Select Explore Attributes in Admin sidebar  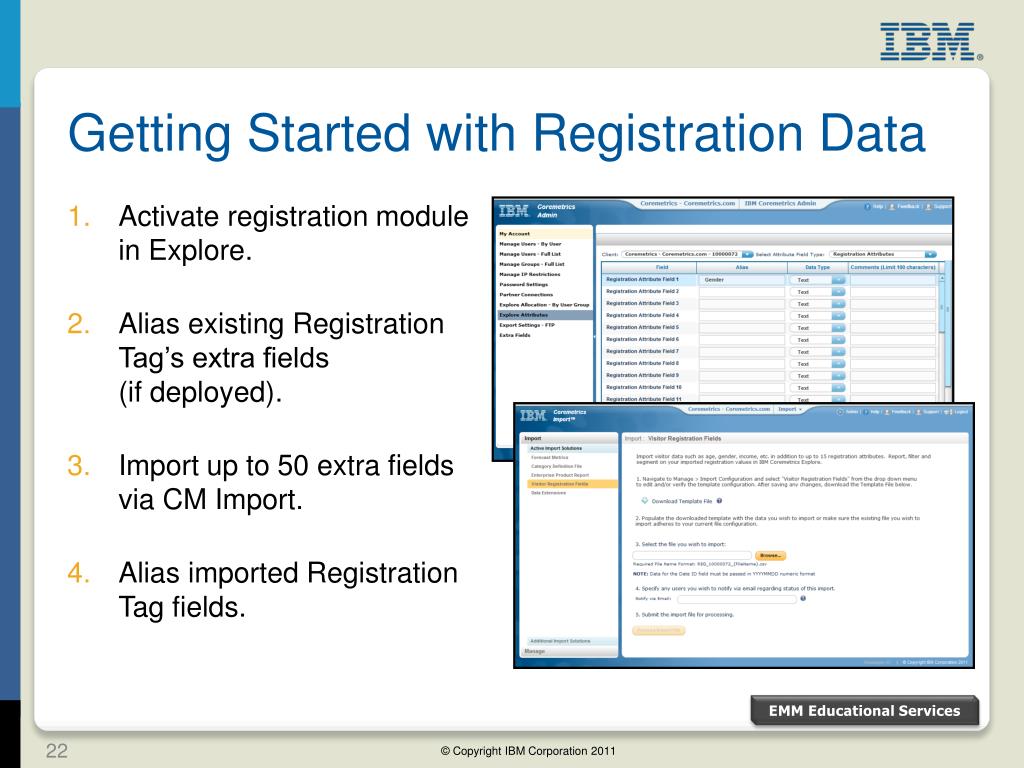coord(545,315)
